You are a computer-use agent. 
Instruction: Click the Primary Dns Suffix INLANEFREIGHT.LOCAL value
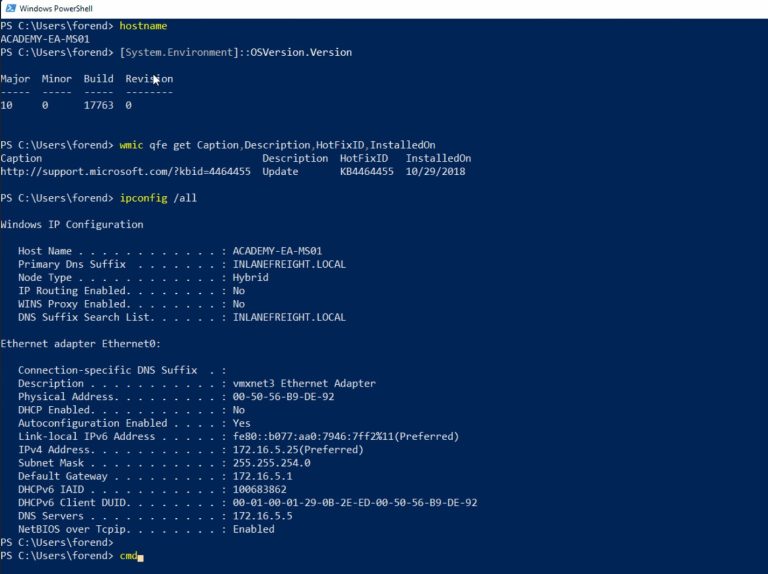tap(289, 264)
